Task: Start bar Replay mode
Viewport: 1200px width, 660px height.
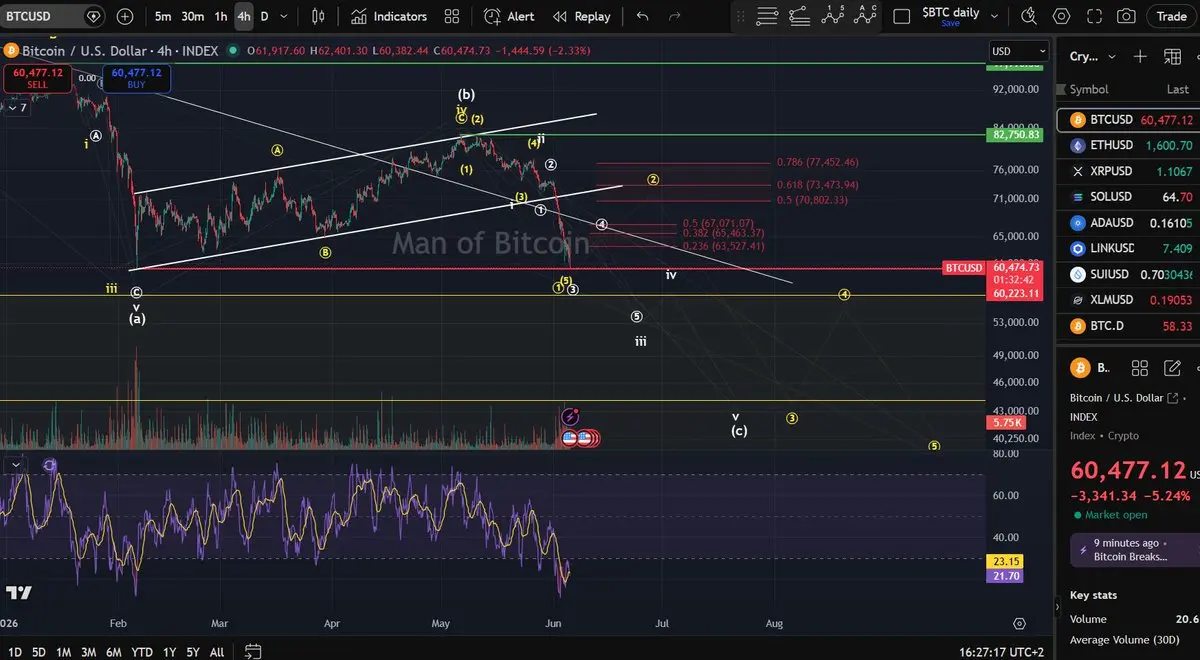Action: coord(581,16)
